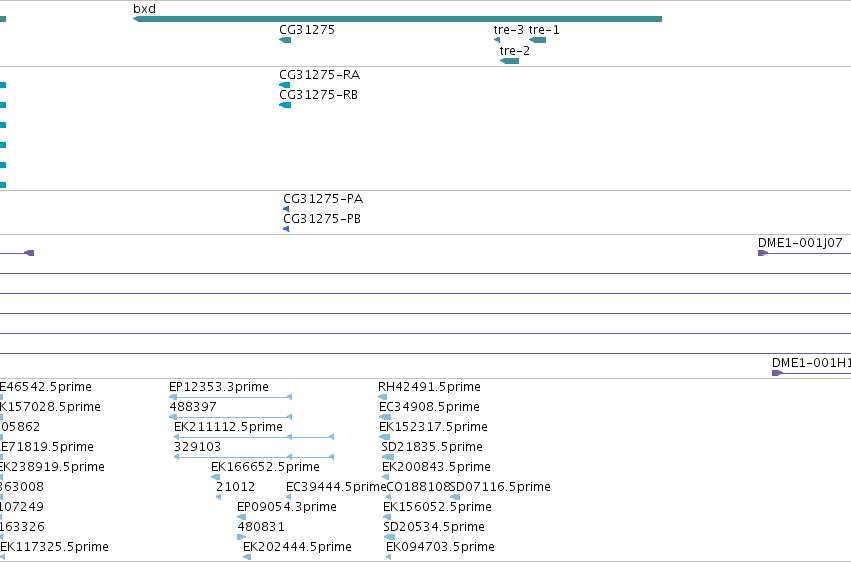Select the EK094703.5prime arrow glyph
Viewport: 851px width, 562px height.
(389, 557)
